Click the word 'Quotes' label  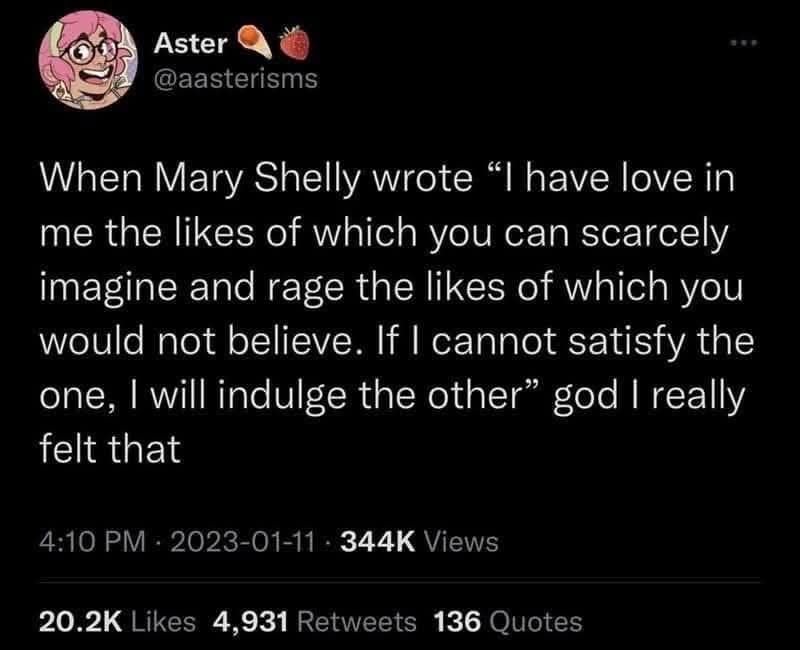click(x=535, y=622)
